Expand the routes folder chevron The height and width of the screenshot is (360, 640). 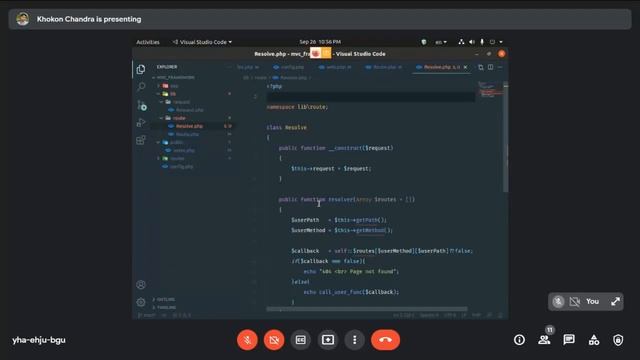tap(158, 158)
